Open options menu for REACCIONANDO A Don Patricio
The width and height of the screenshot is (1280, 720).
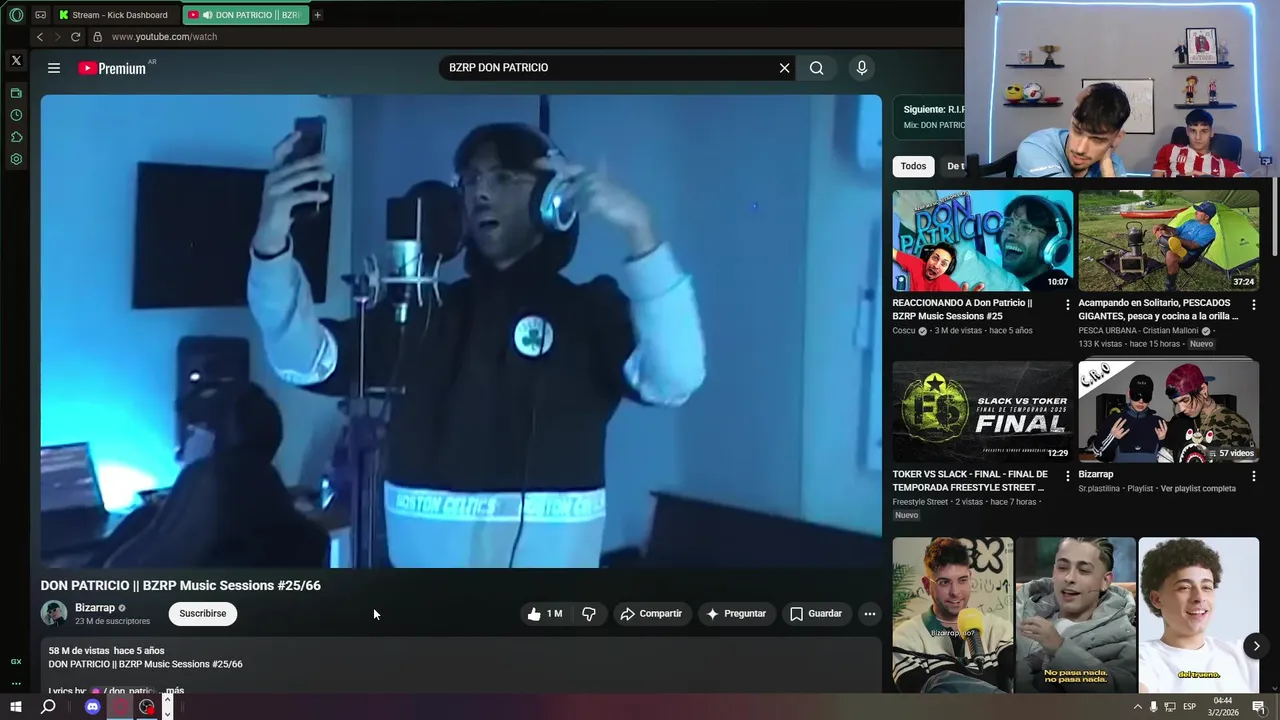(1068, 305)
